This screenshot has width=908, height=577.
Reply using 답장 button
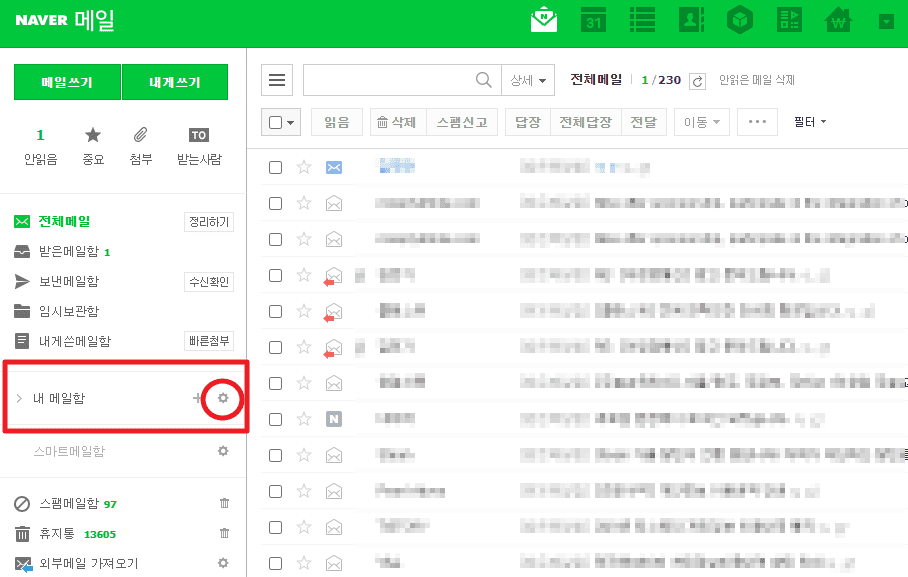point(528,122)
